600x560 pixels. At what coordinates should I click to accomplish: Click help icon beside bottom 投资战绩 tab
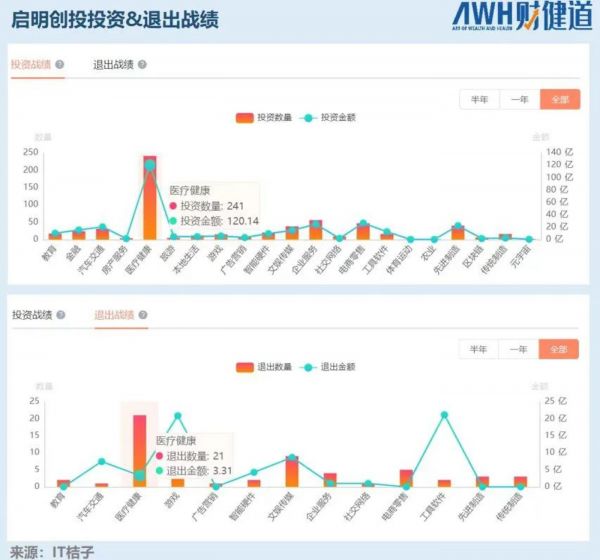(60, 315)
